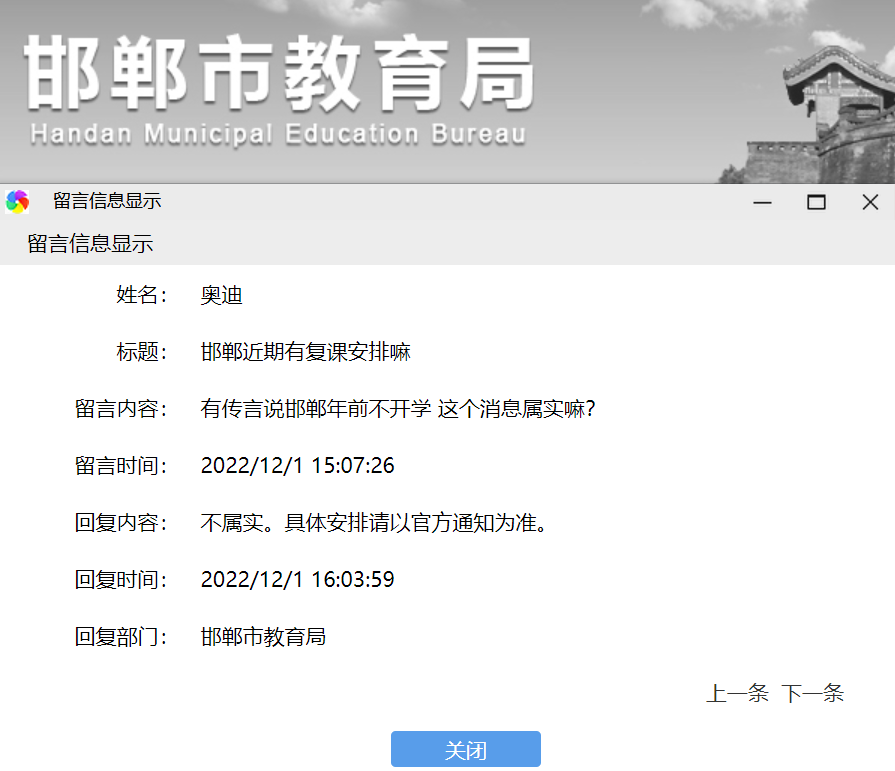The width and height of the screenshot is (895, 771).
Task: Click the 邯郸市教育局 banner title
Action: [279, 72]
